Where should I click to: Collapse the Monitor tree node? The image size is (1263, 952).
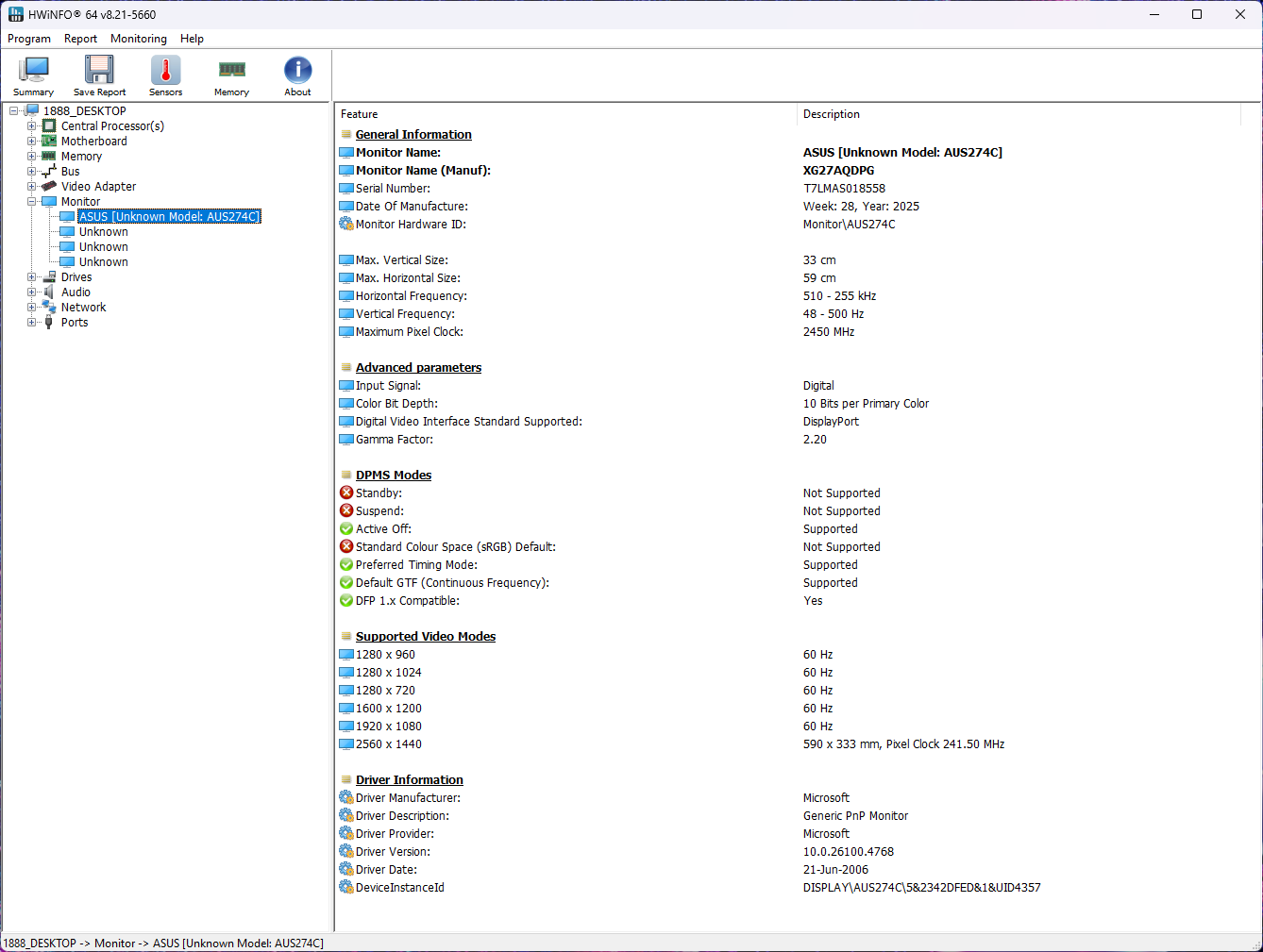(32, 201)
